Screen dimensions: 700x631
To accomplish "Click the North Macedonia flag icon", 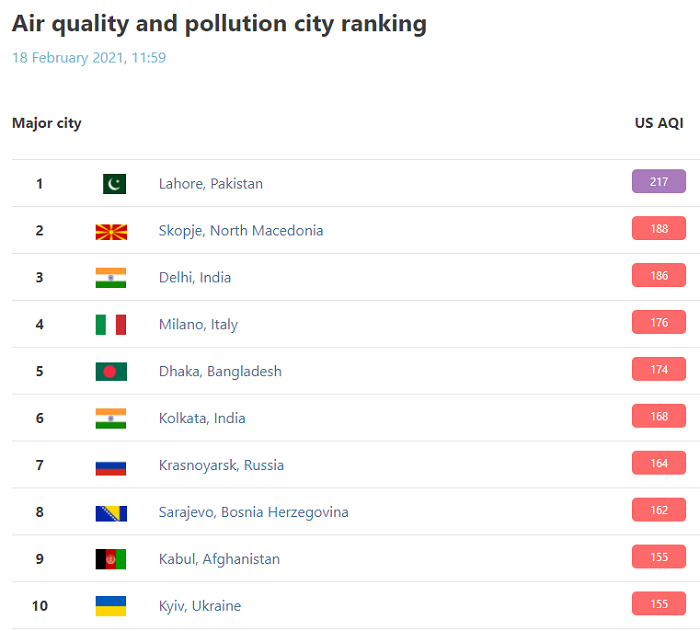I will (111, 232).
